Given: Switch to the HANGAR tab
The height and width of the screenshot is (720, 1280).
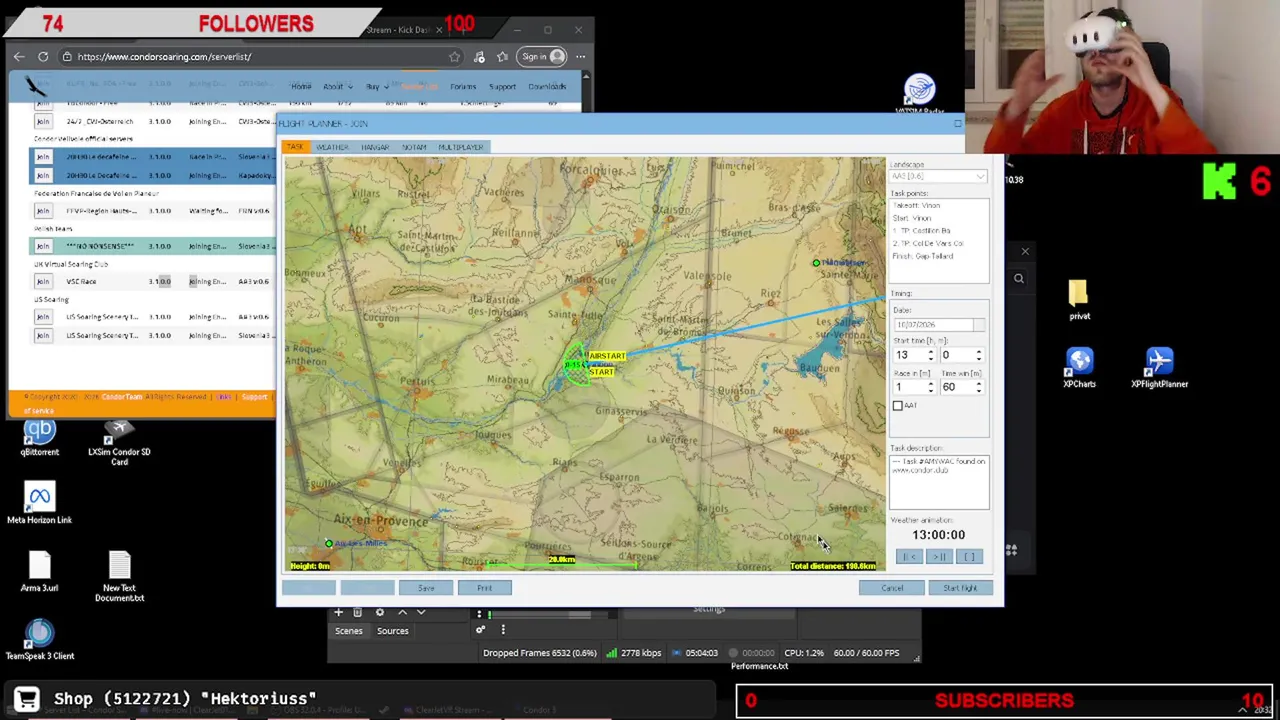Looking at the screenshot, I should click(375, 147).
